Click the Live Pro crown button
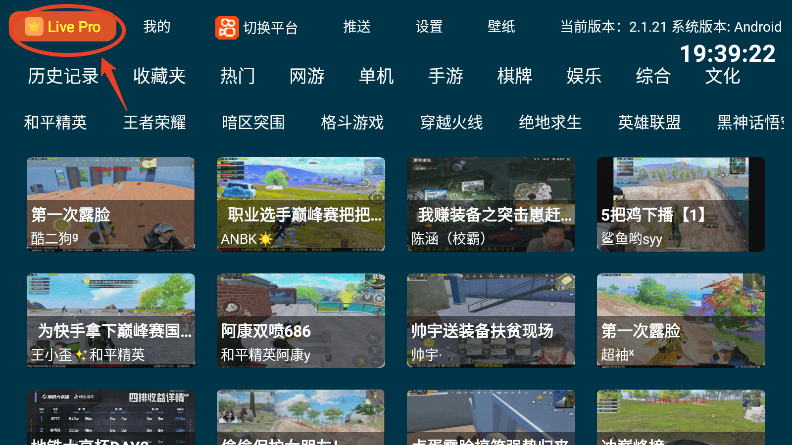 tap(65, 27)
